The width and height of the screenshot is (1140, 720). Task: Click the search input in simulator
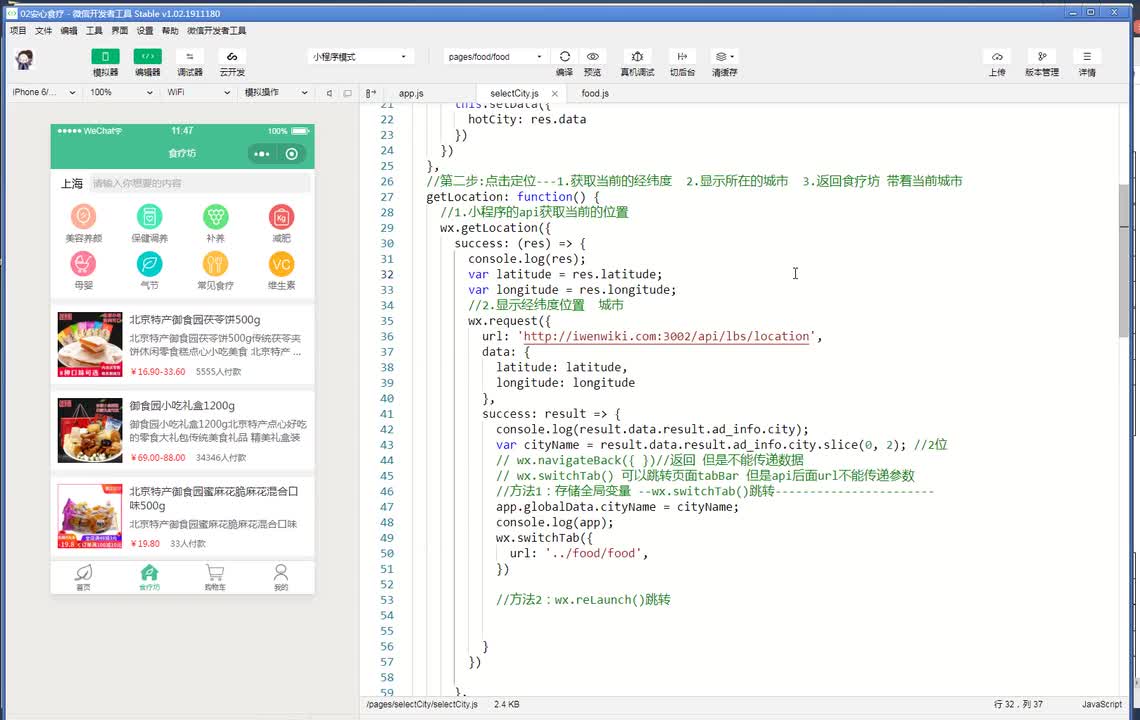tap(200, 184)
